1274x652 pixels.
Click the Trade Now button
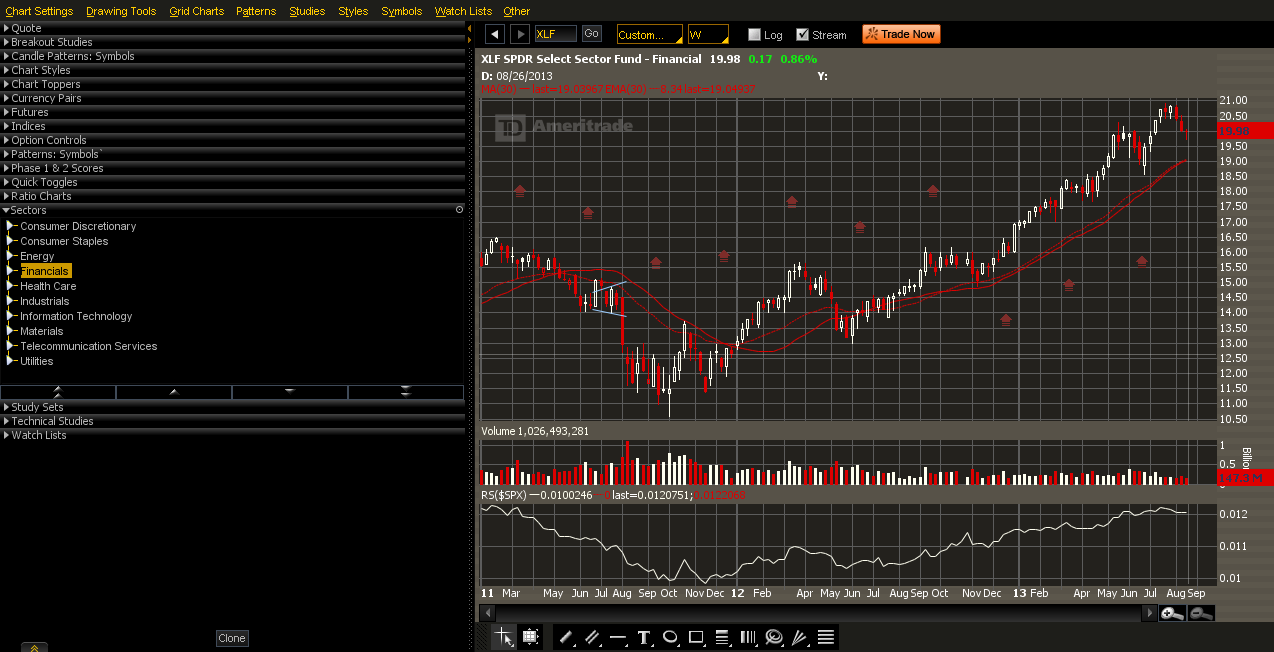pos(900,35)
